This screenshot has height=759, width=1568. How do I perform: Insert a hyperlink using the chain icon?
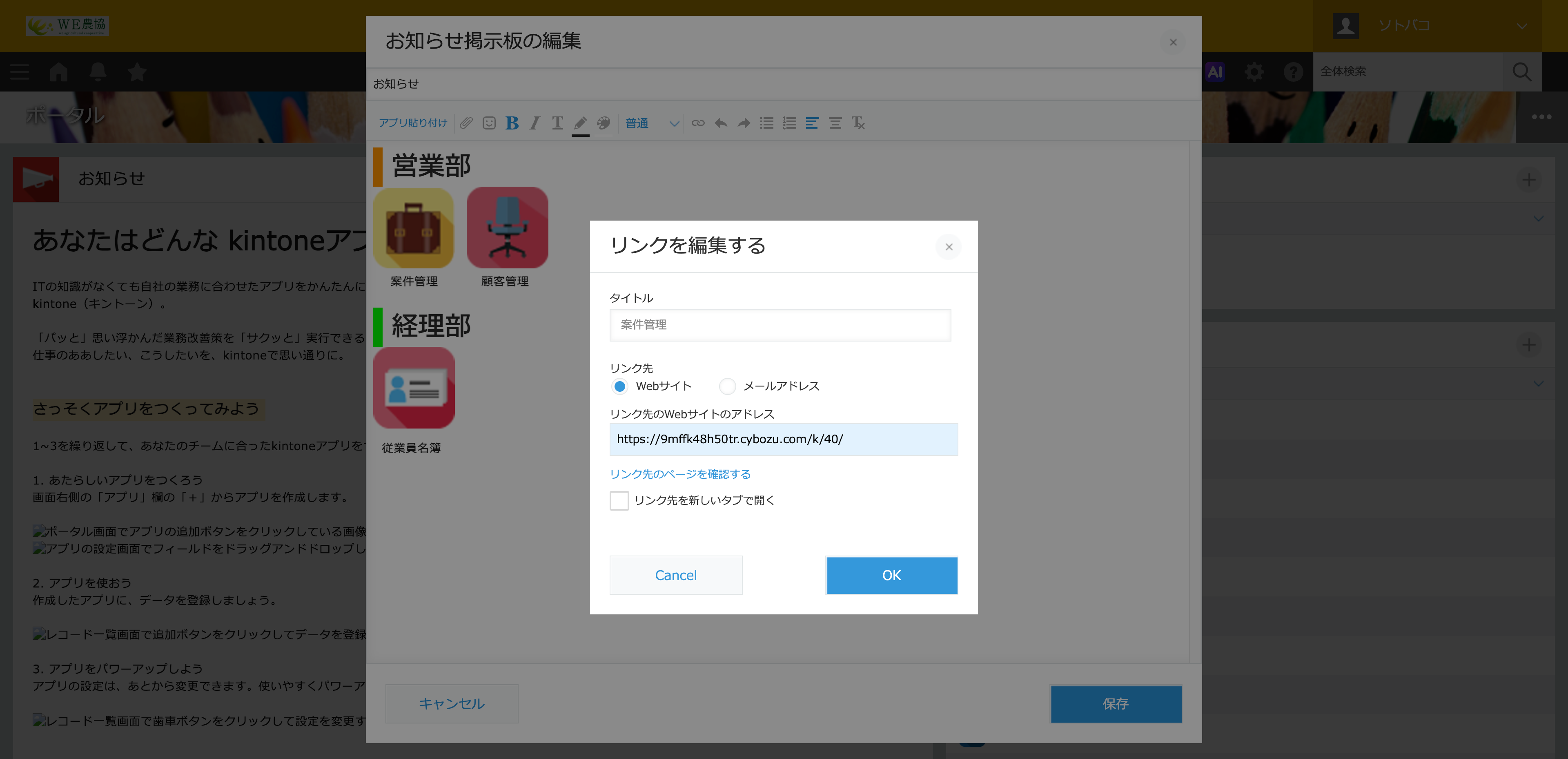[698, 123]
